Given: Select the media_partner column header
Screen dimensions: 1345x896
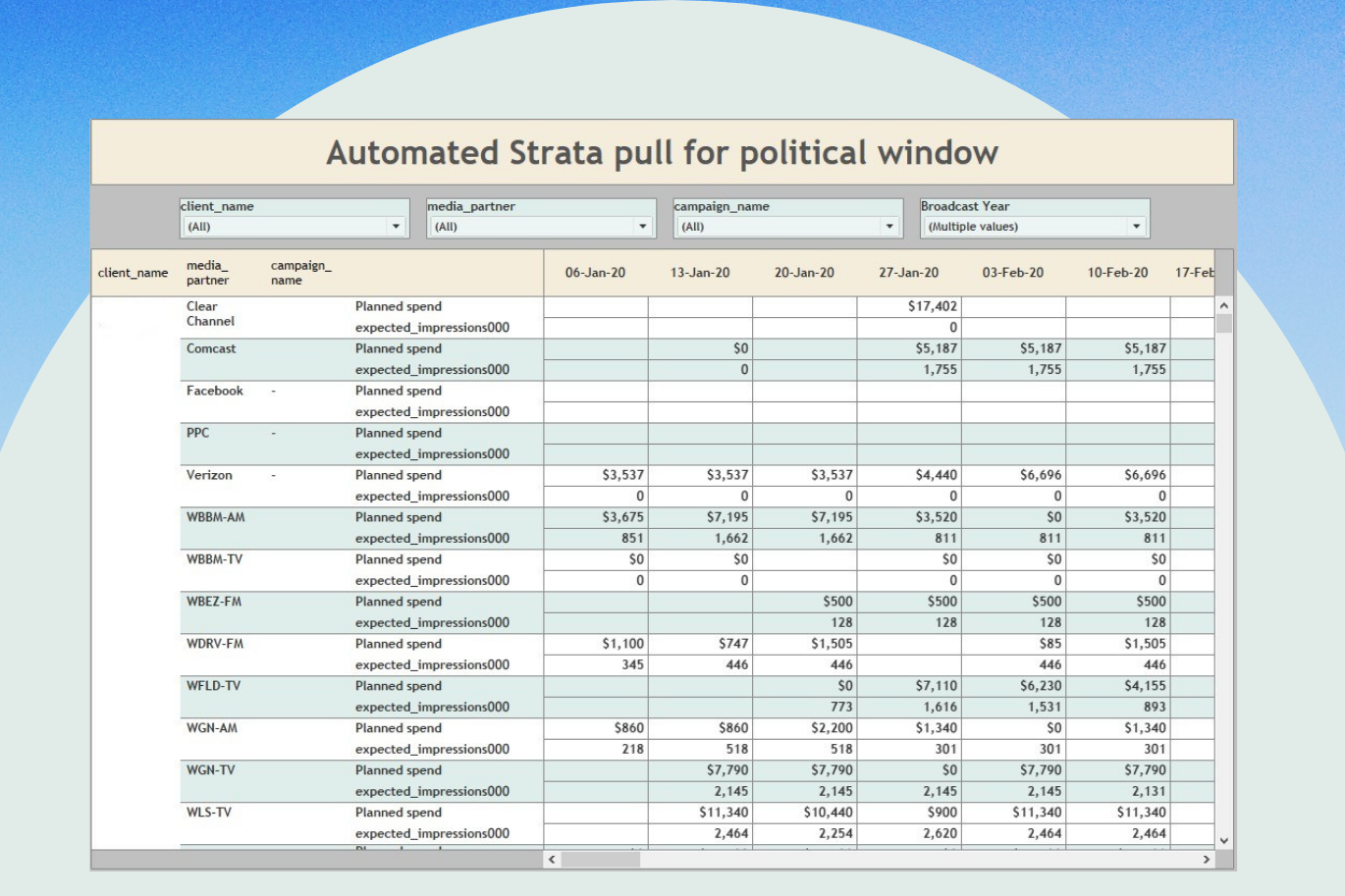Looking at the screenshot, I should [x=207, y=273].
